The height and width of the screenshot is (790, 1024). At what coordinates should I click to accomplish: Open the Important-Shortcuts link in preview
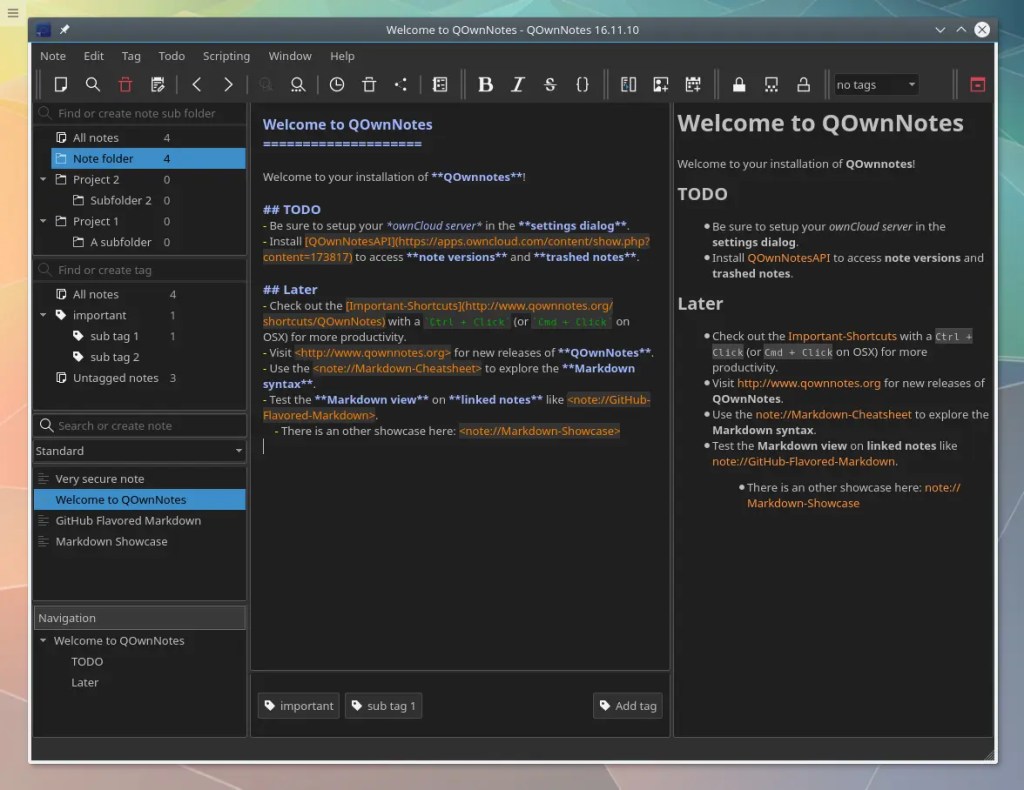click(x=842, y=337)
